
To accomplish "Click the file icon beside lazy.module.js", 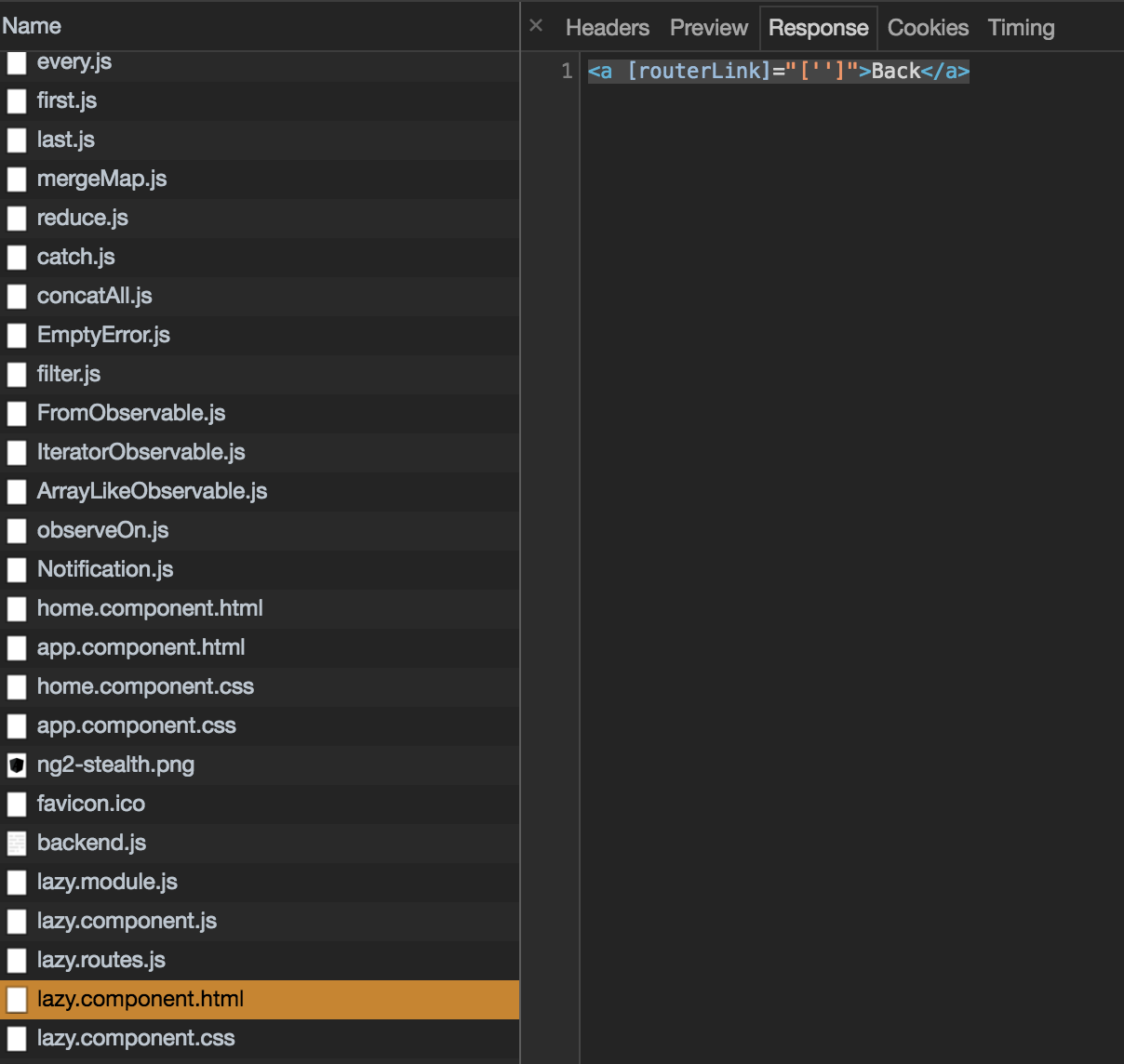I will coord(17,883).
